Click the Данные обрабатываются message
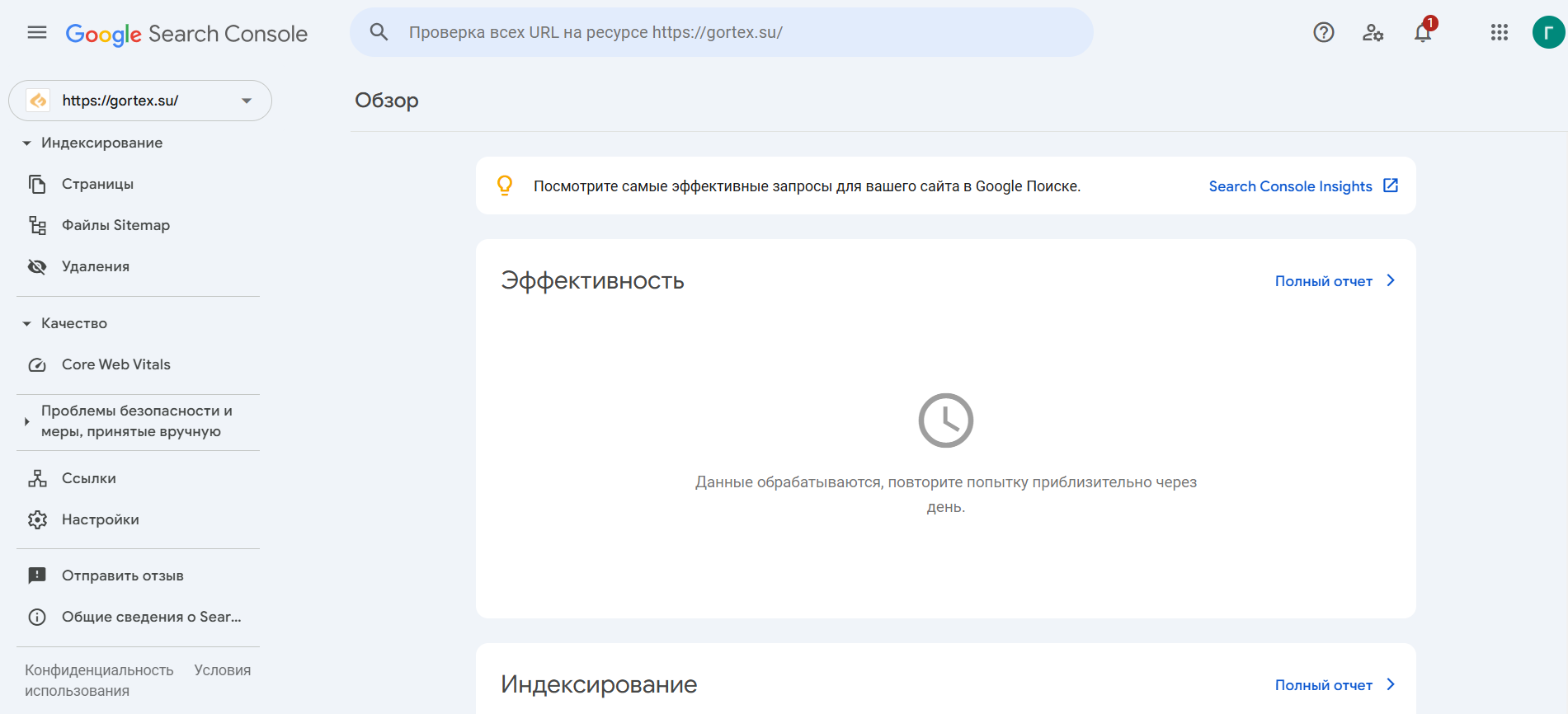Screen dimensions: 1568x714 click(x=946, y=494)
